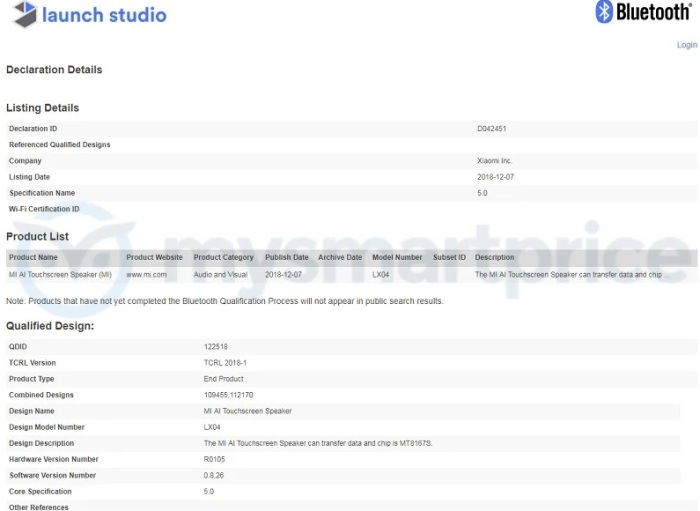
Task: Click TCRL Version value TCRL 2018-1
Action: click(225, 363)
